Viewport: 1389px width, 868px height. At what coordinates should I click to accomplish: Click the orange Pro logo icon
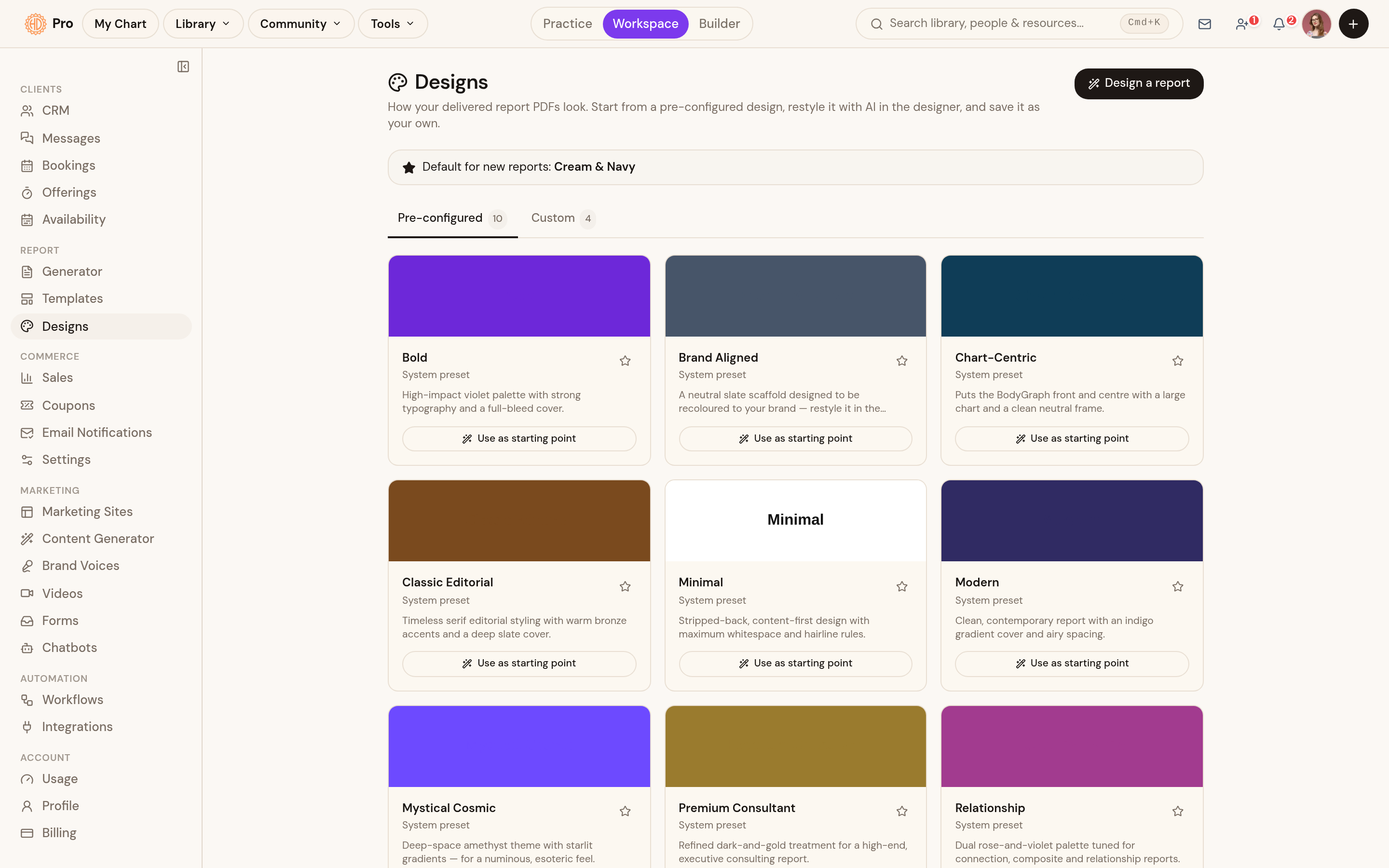[36, 24]
